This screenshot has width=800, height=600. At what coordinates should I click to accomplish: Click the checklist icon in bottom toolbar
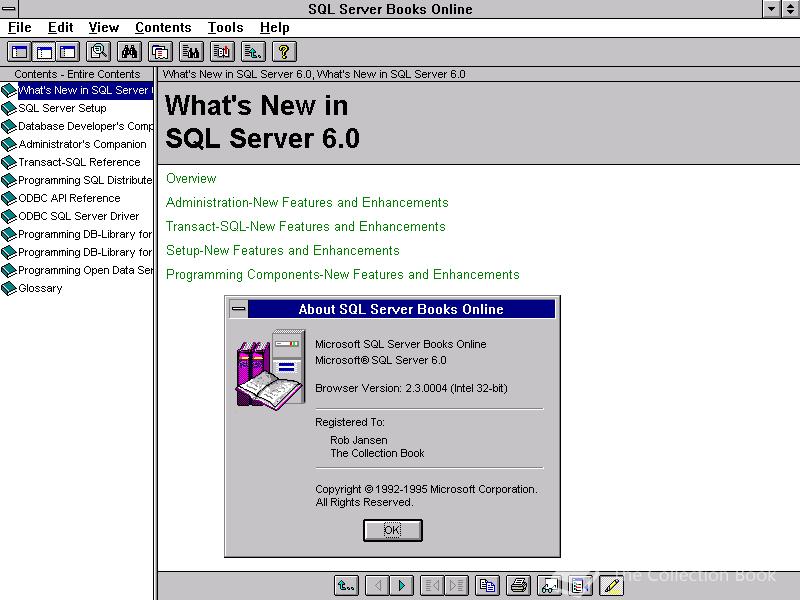pyautogui.click(x=580, y=585)
